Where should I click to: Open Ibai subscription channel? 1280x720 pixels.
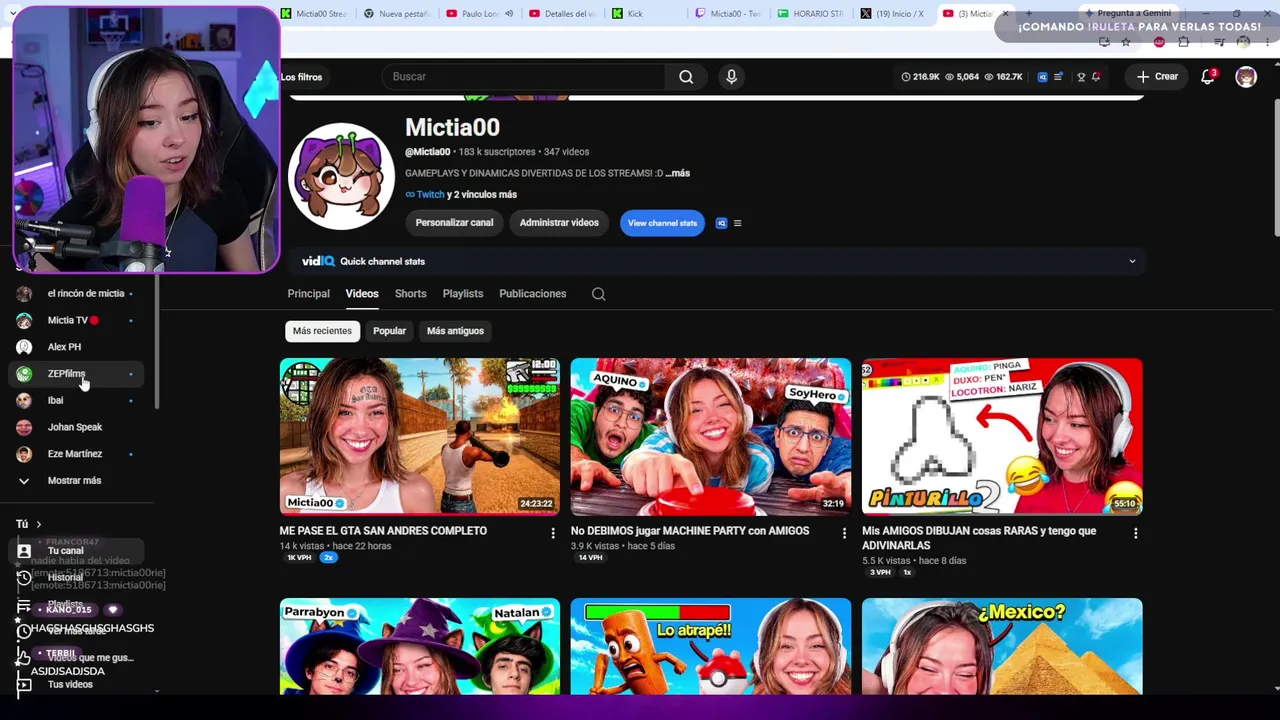[76, 400]
